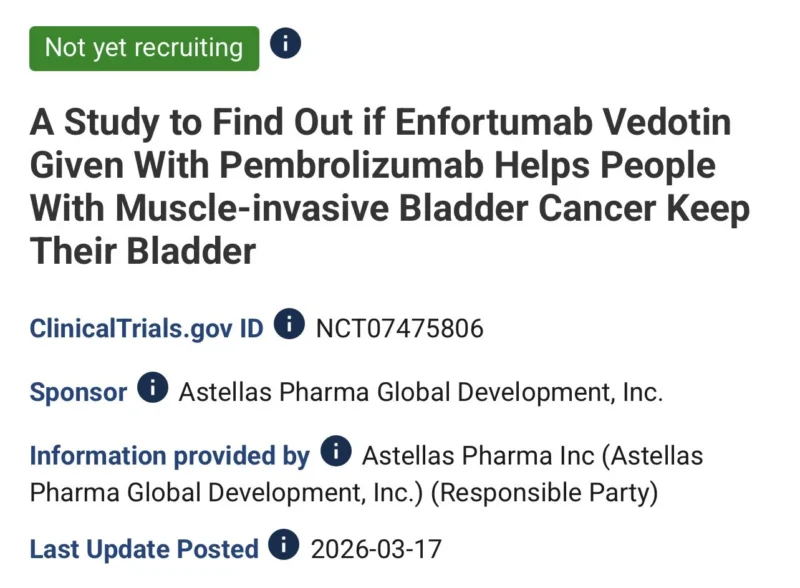Click the info icon next to Sponsor
800x588 pixels.
[153, 389]
